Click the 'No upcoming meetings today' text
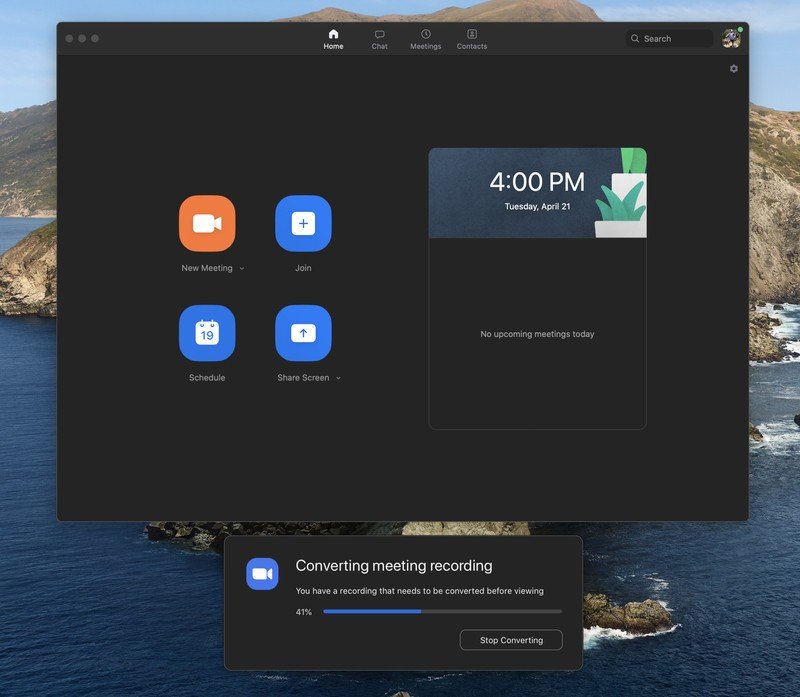This screenshot has width=800, height=697. pos(537,334)
